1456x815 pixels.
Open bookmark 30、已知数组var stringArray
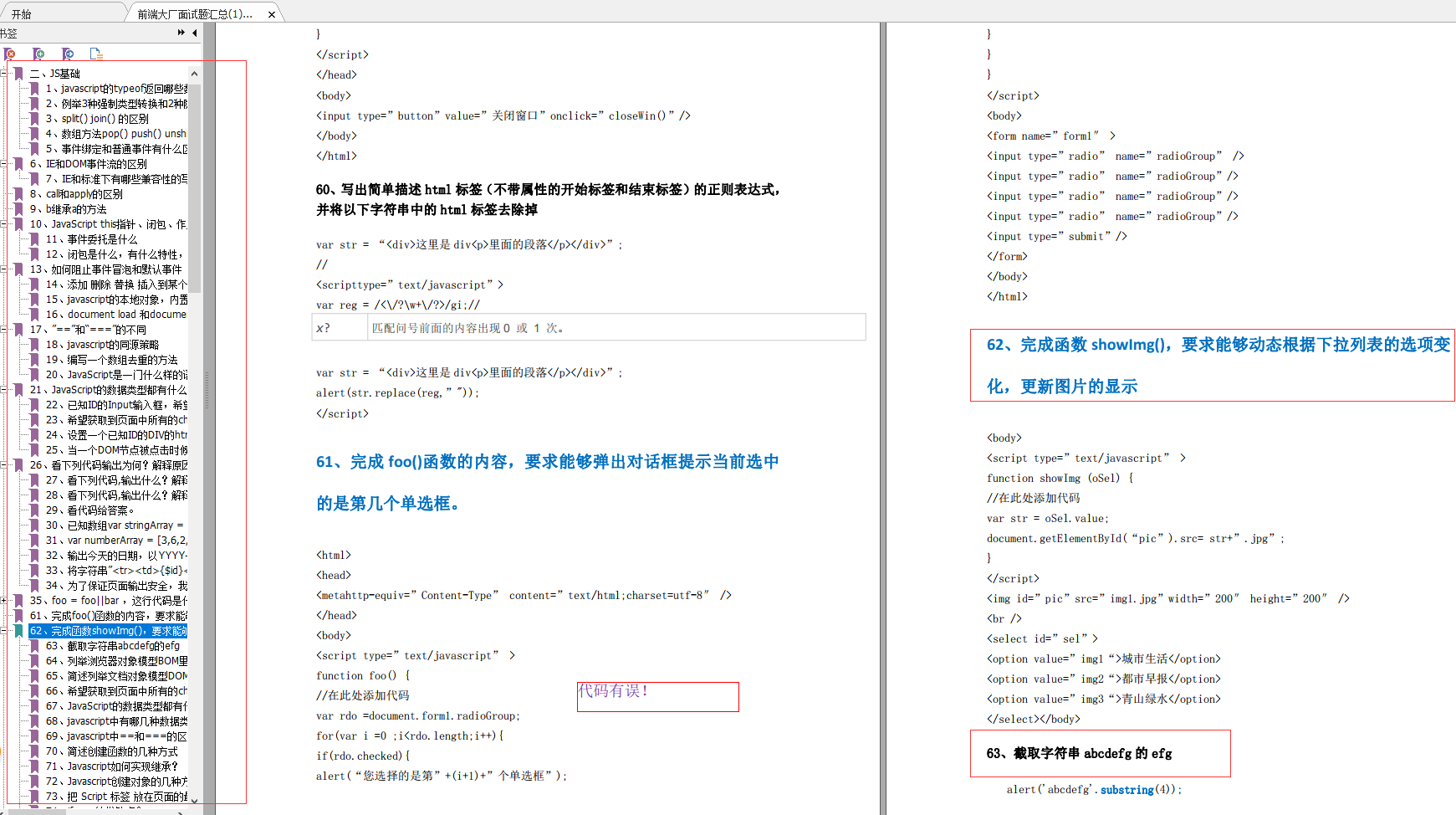pyautogui.click(x=115, y=525)
